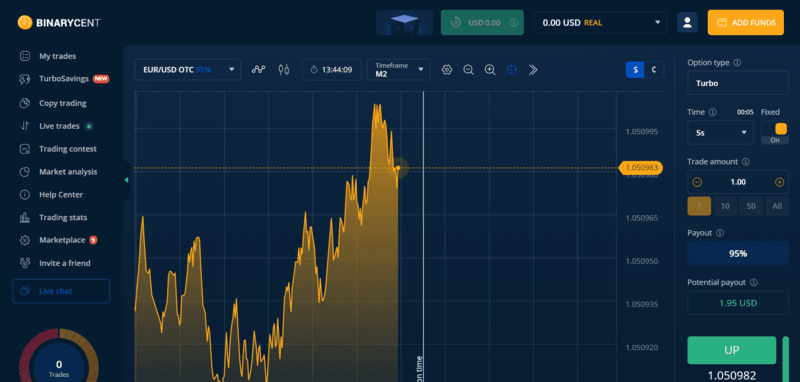Toggle the Fixed time switch
The image size is (800, 382).
tap(774, 133)
